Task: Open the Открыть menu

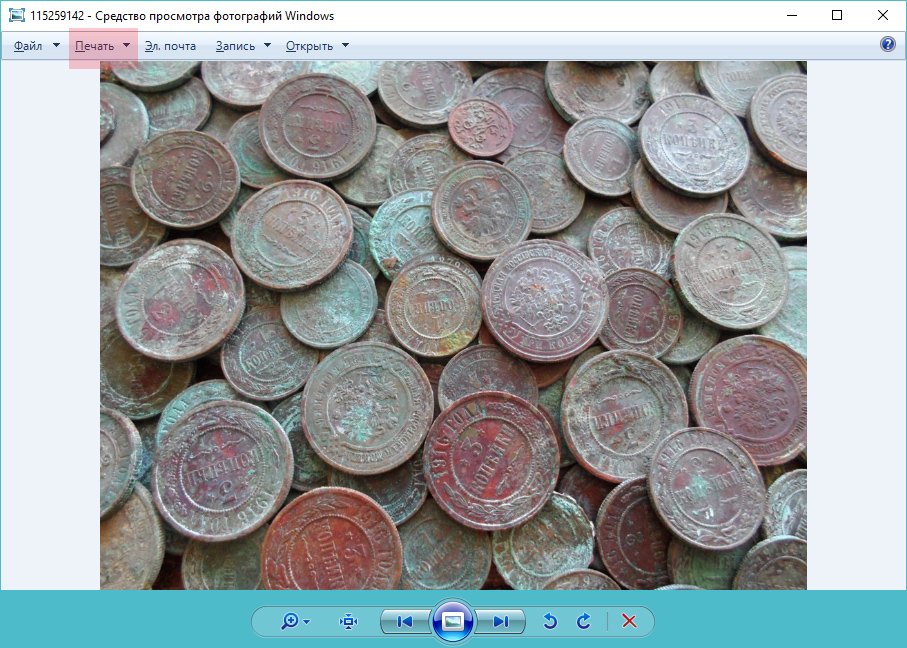Action: pos(317,46)
